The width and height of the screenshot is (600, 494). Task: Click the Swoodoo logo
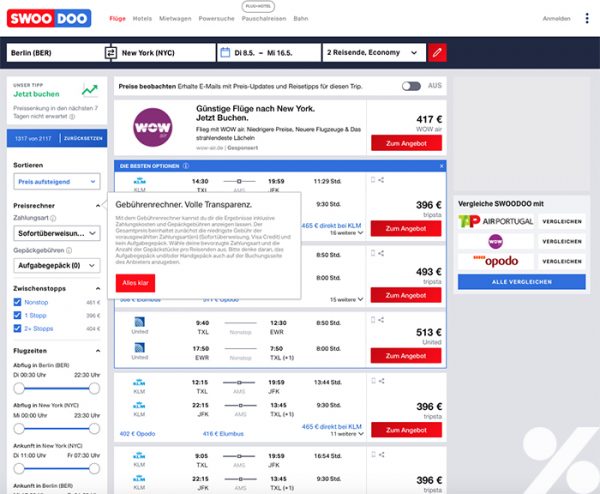coord(49,18)
